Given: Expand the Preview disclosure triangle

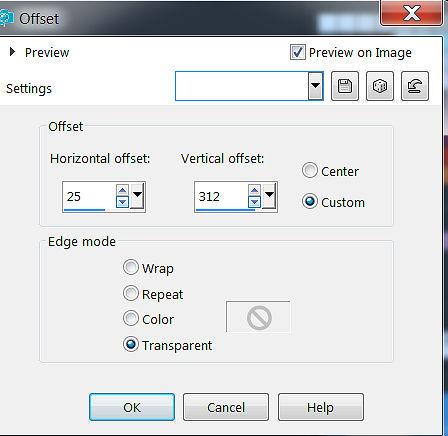Looking at the screenshot, I should (13, 52).
